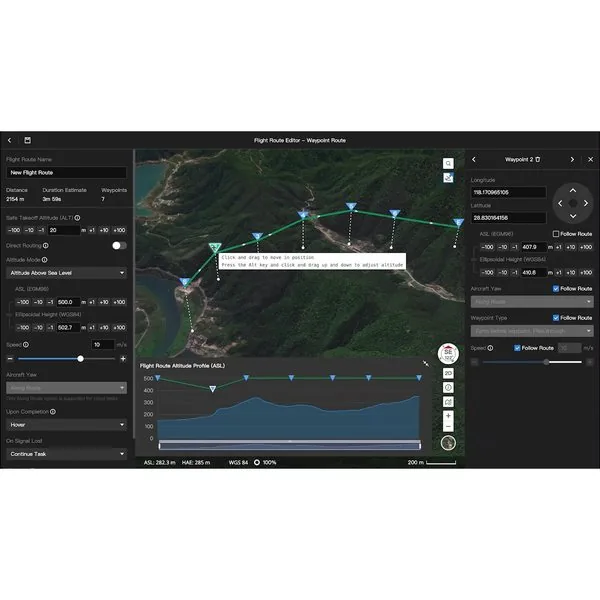Delete Waypoint 2 with the trash icon

pyautogui.click(x=538, y=160)
